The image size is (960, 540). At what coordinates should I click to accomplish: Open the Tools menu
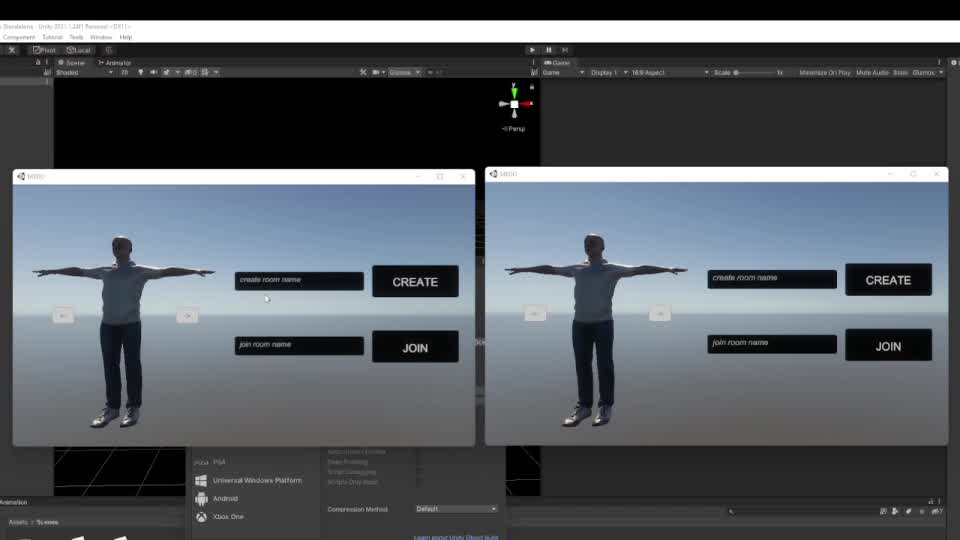coord(76,37)
